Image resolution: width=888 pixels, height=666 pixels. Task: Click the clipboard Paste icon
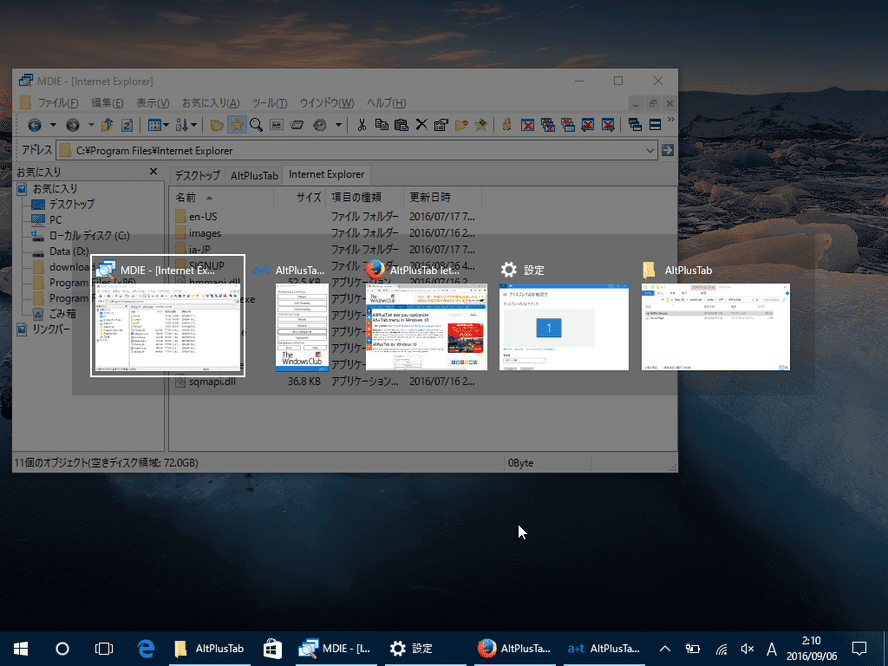(x=402, y=125)
